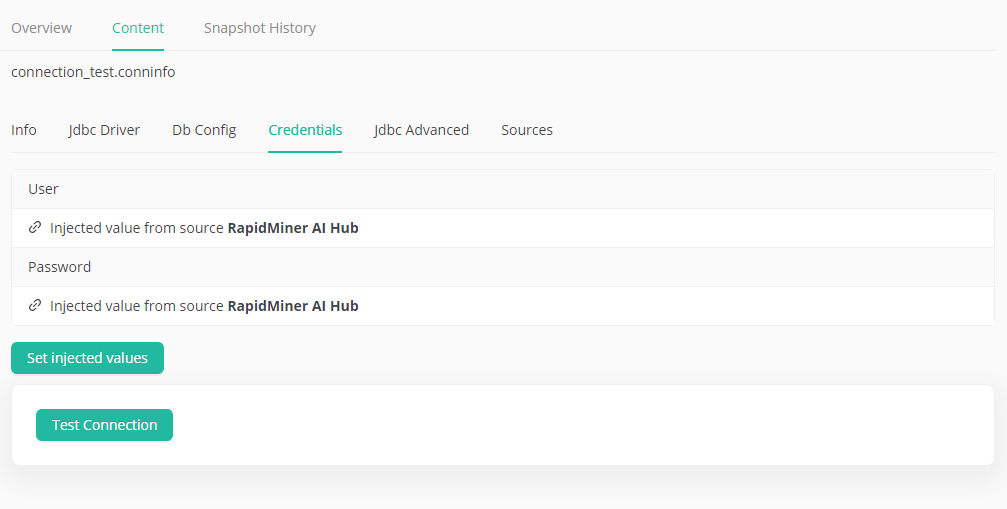Click the Password field header
The image size is (1007, 509).
[59, 267]
